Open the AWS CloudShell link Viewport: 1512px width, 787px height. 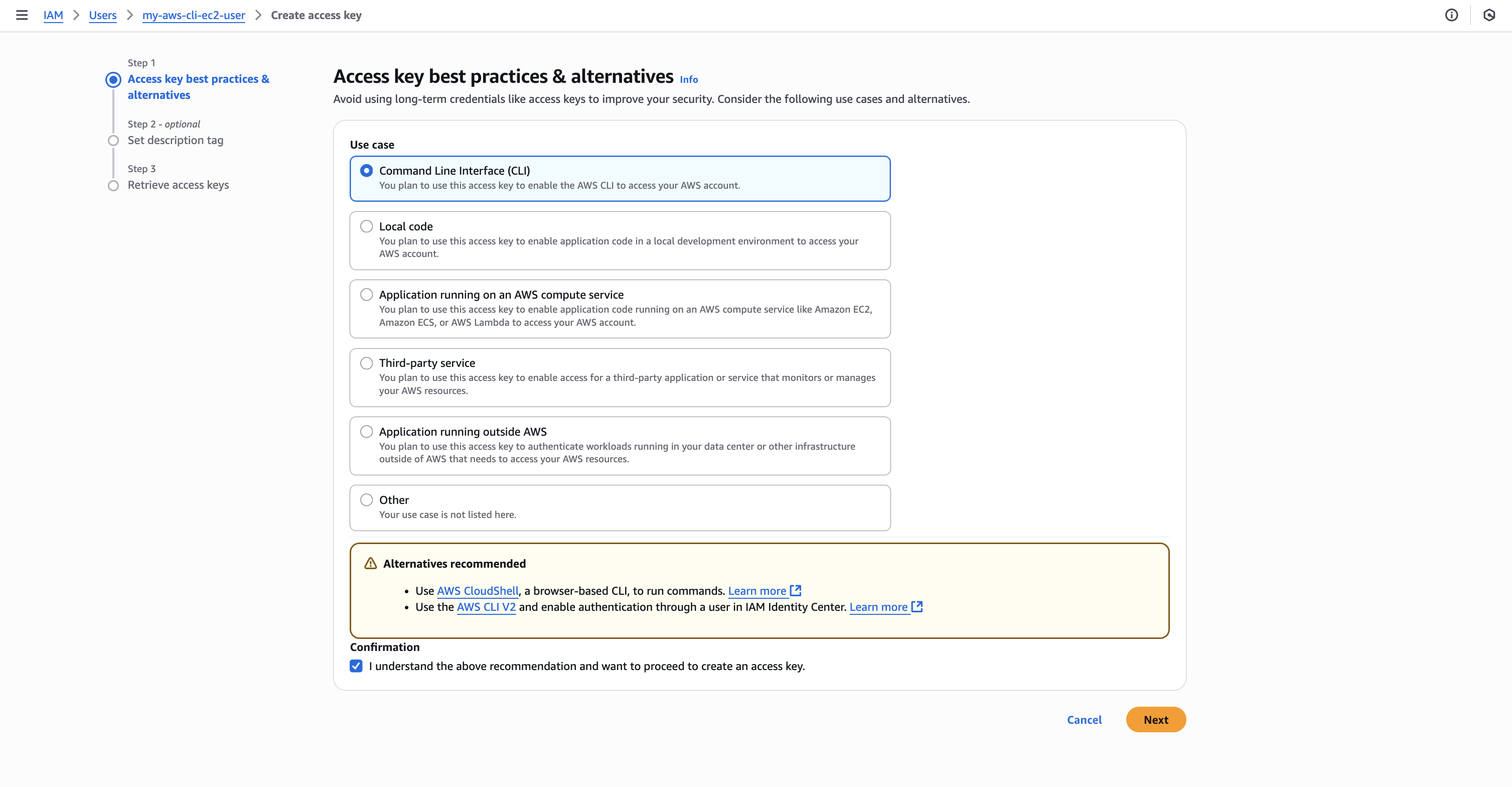pos(478,591)
